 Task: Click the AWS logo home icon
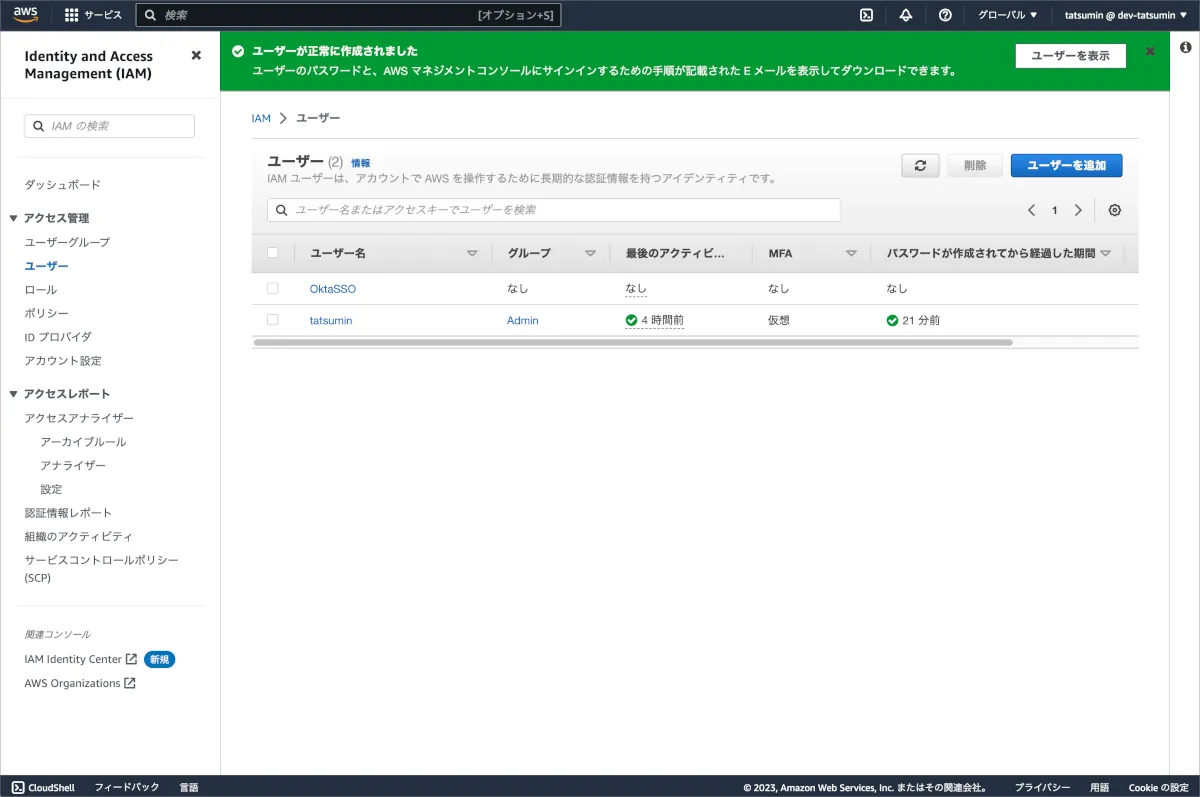(x=26, y=15)
